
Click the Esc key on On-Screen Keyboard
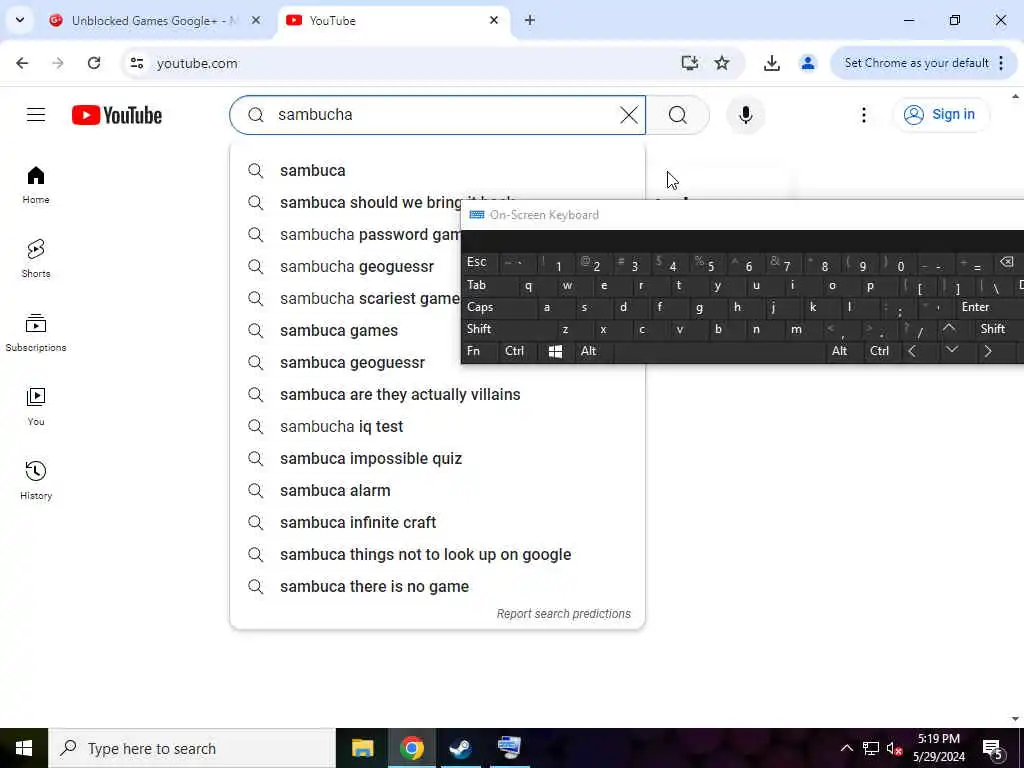tap(480, 263)
